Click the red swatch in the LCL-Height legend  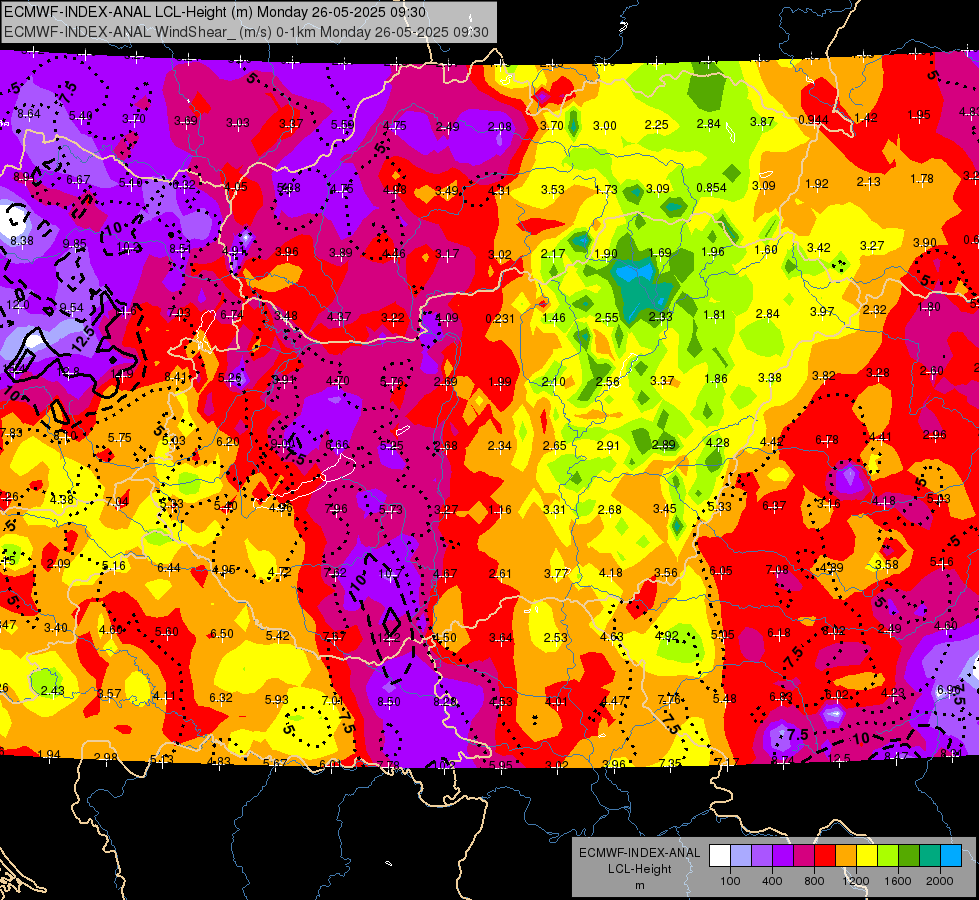pos(825,855)
